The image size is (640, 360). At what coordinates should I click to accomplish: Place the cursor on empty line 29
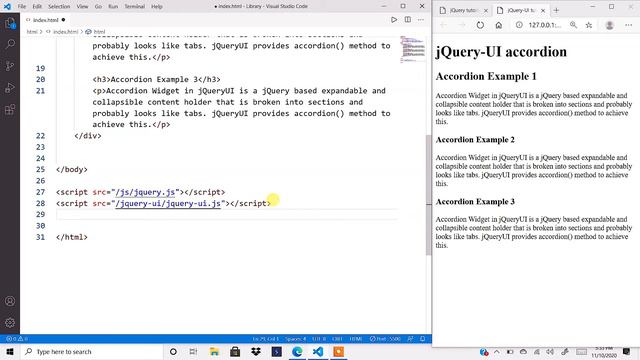(227, 215)
